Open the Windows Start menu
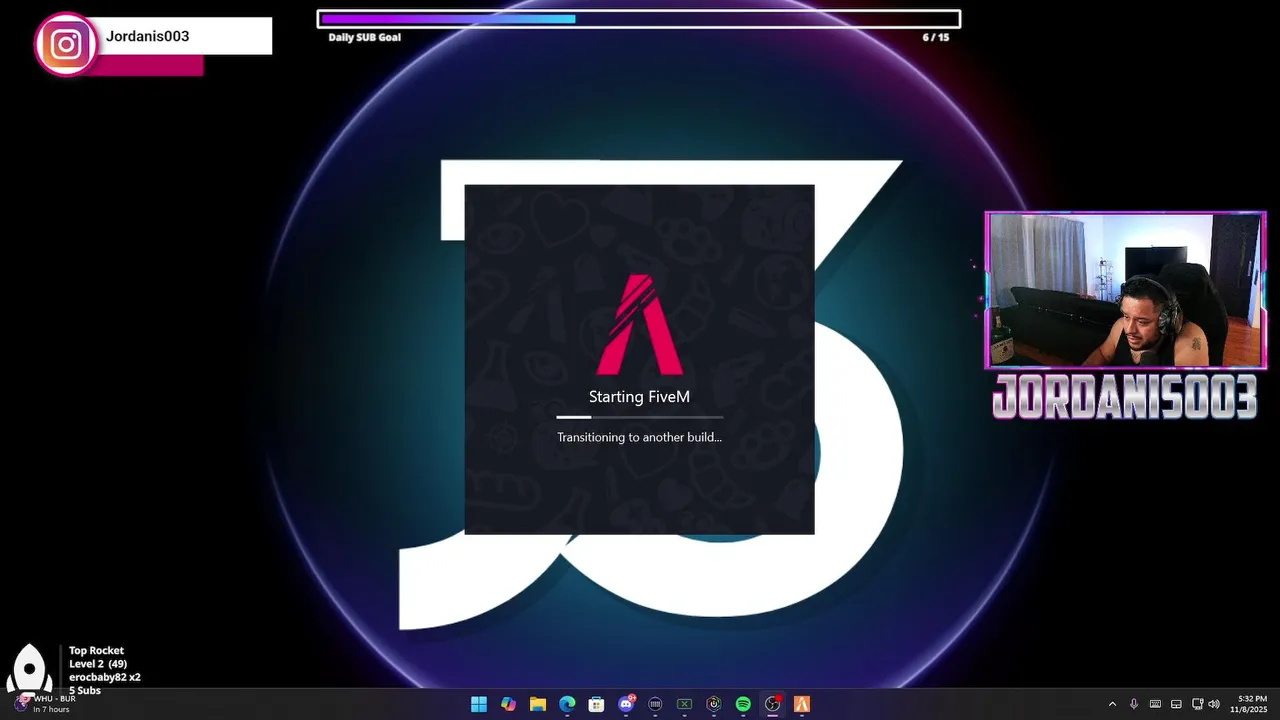The height and width of the screenshot is (720, 1280). tap(479, 704)
